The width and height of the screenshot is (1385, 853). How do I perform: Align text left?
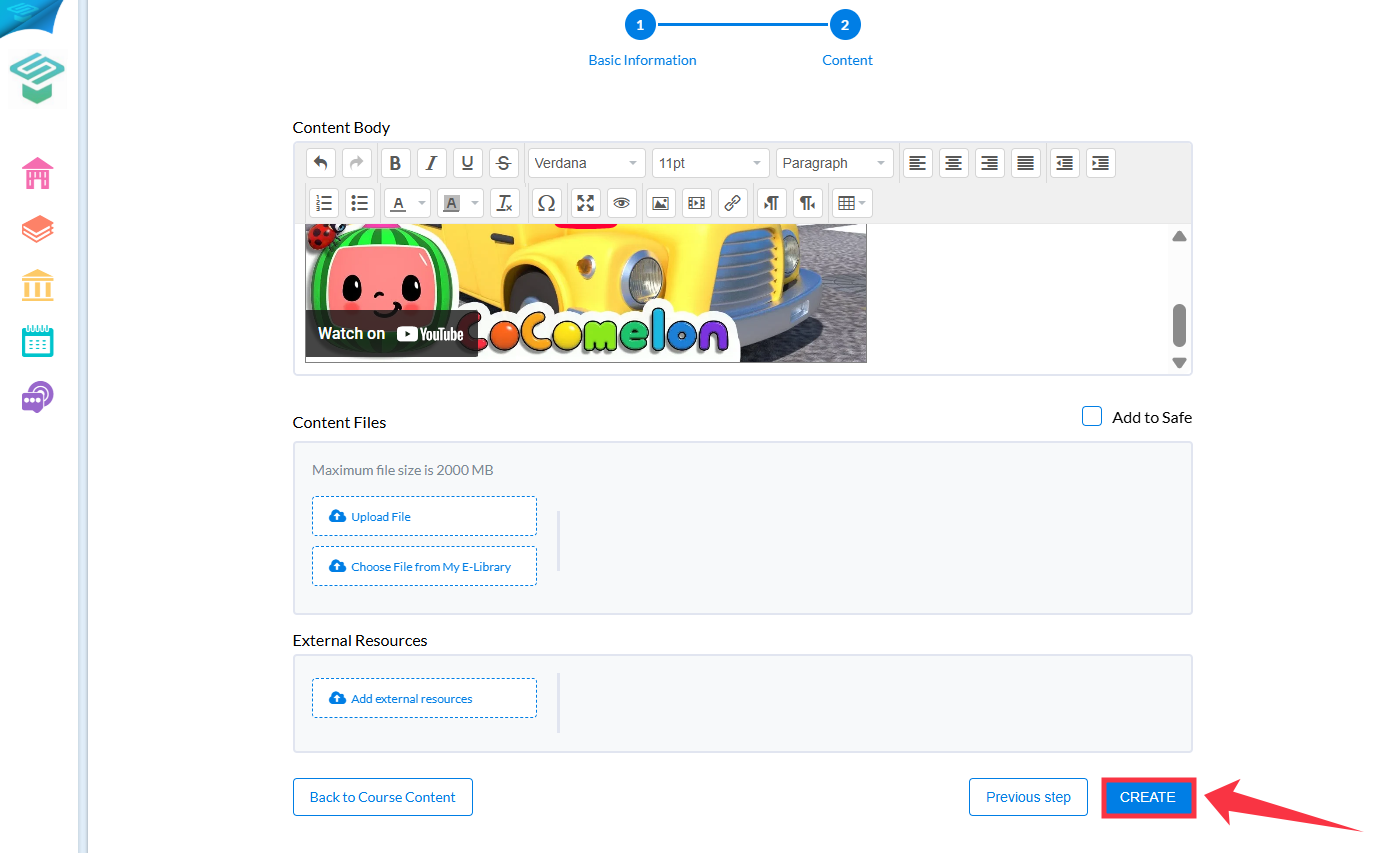(917, 163)
